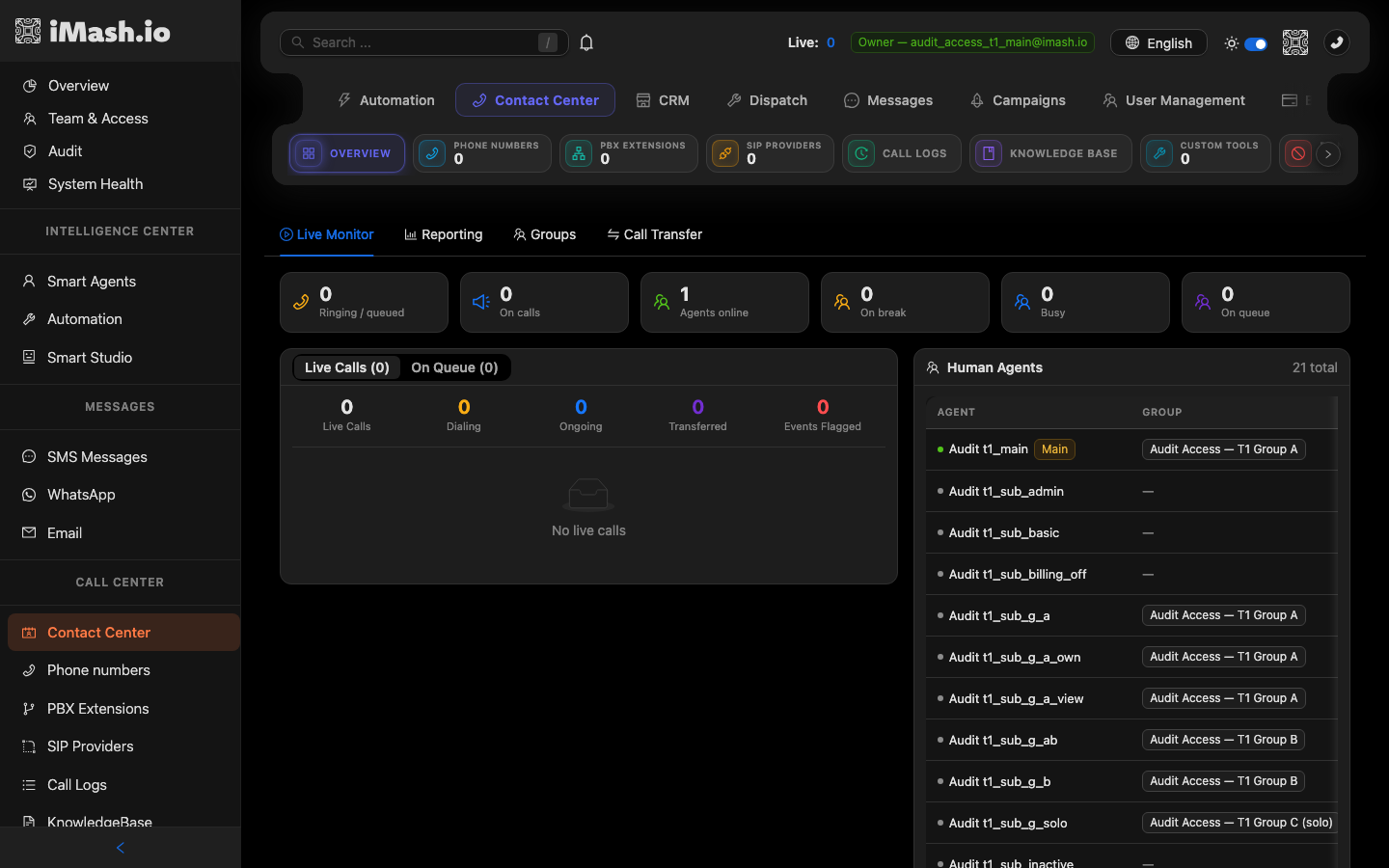Select the SIP Providers plug icon
Screen dimensions: 1389x868
pos(725,153)
